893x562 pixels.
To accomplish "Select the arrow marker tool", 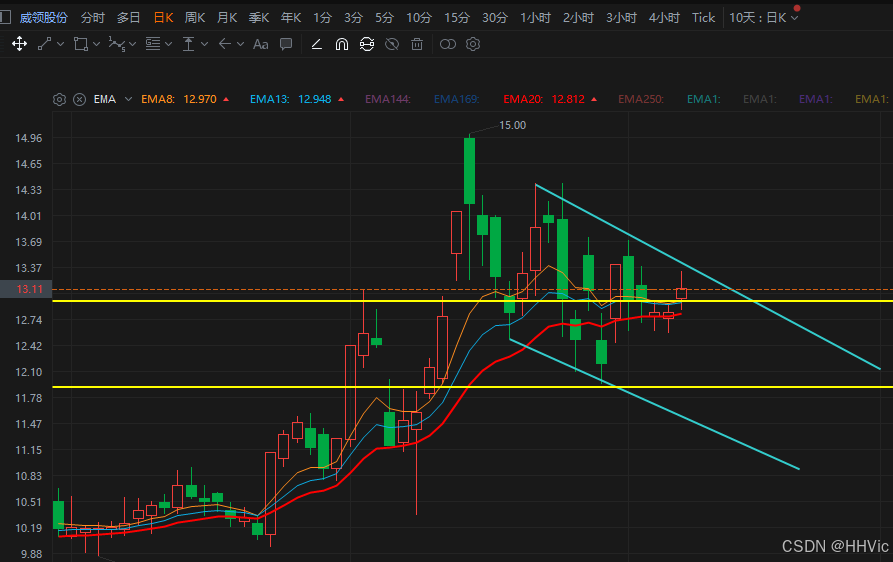I will coord(225,44).
